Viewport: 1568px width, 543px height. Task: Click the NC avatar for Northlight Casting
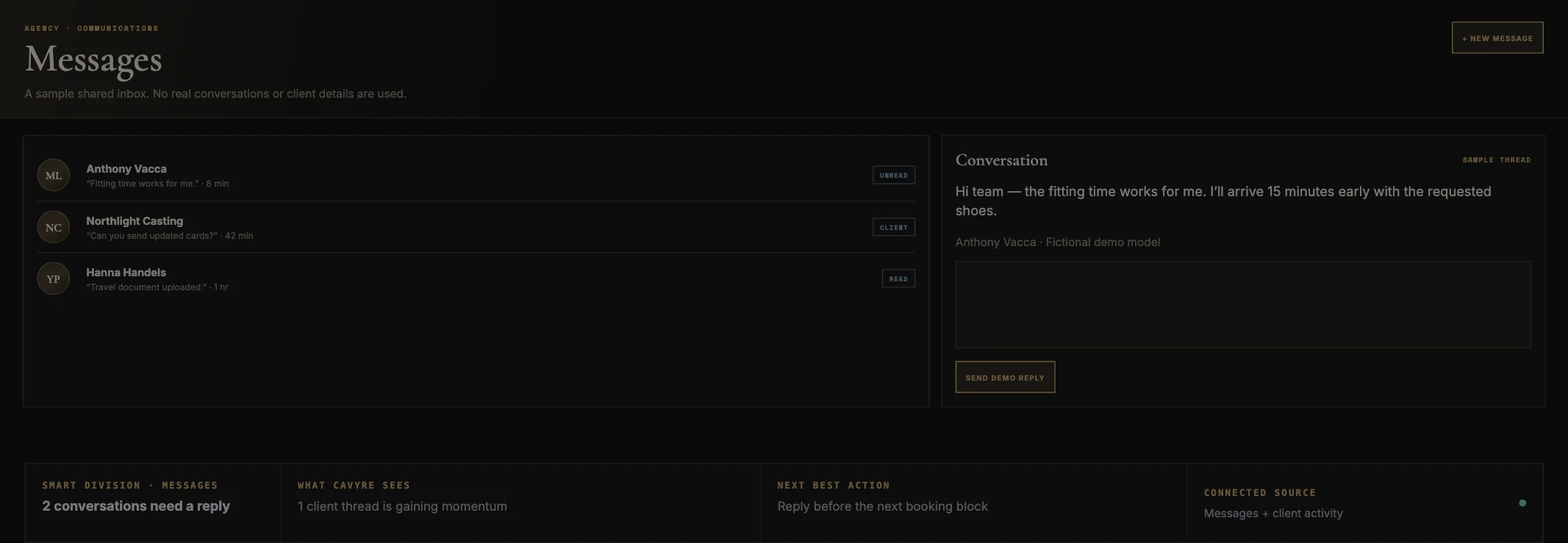point(54,227)
